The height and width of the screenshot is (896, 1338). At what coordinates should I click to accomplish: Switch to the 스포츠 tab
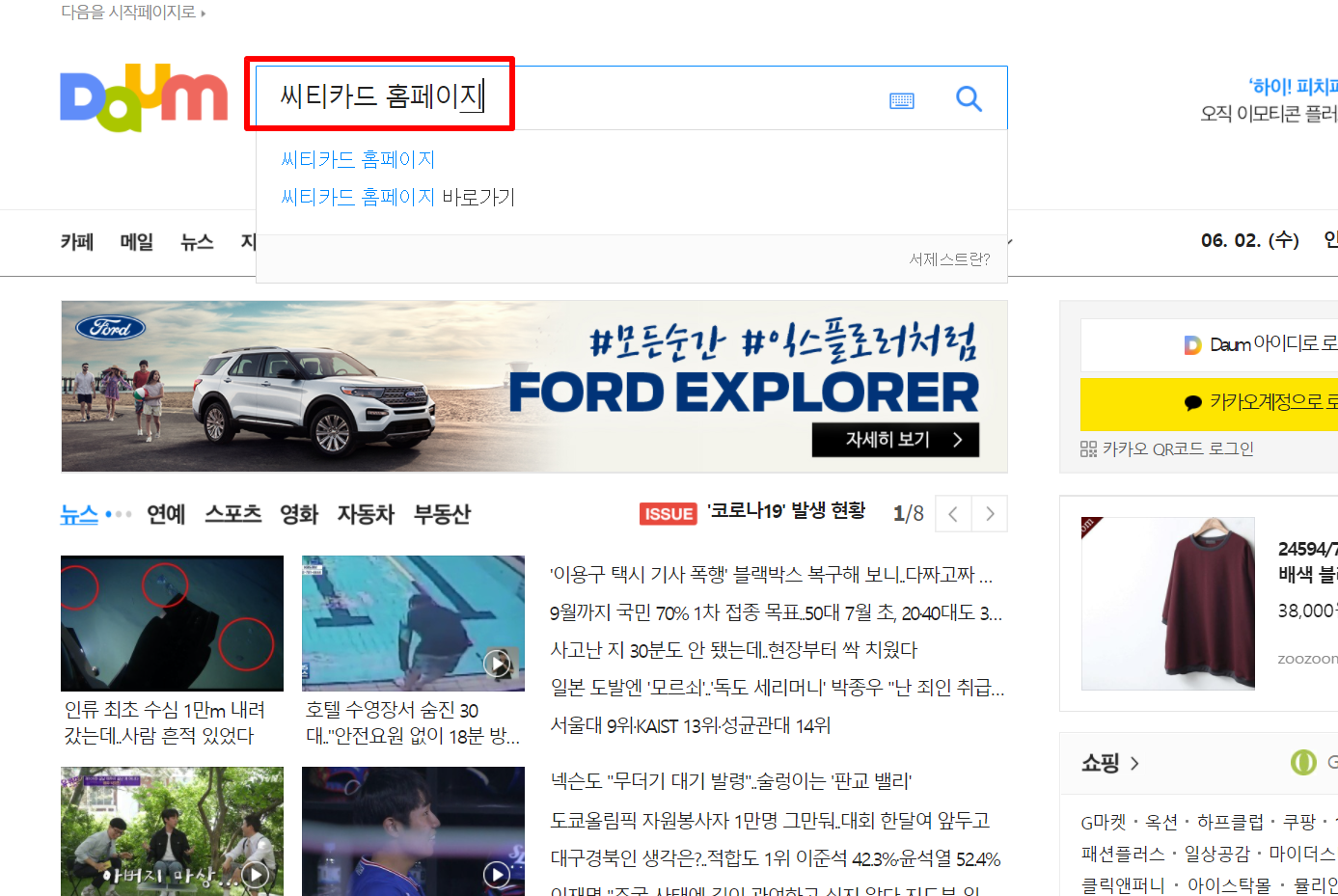tap(232, 514)
